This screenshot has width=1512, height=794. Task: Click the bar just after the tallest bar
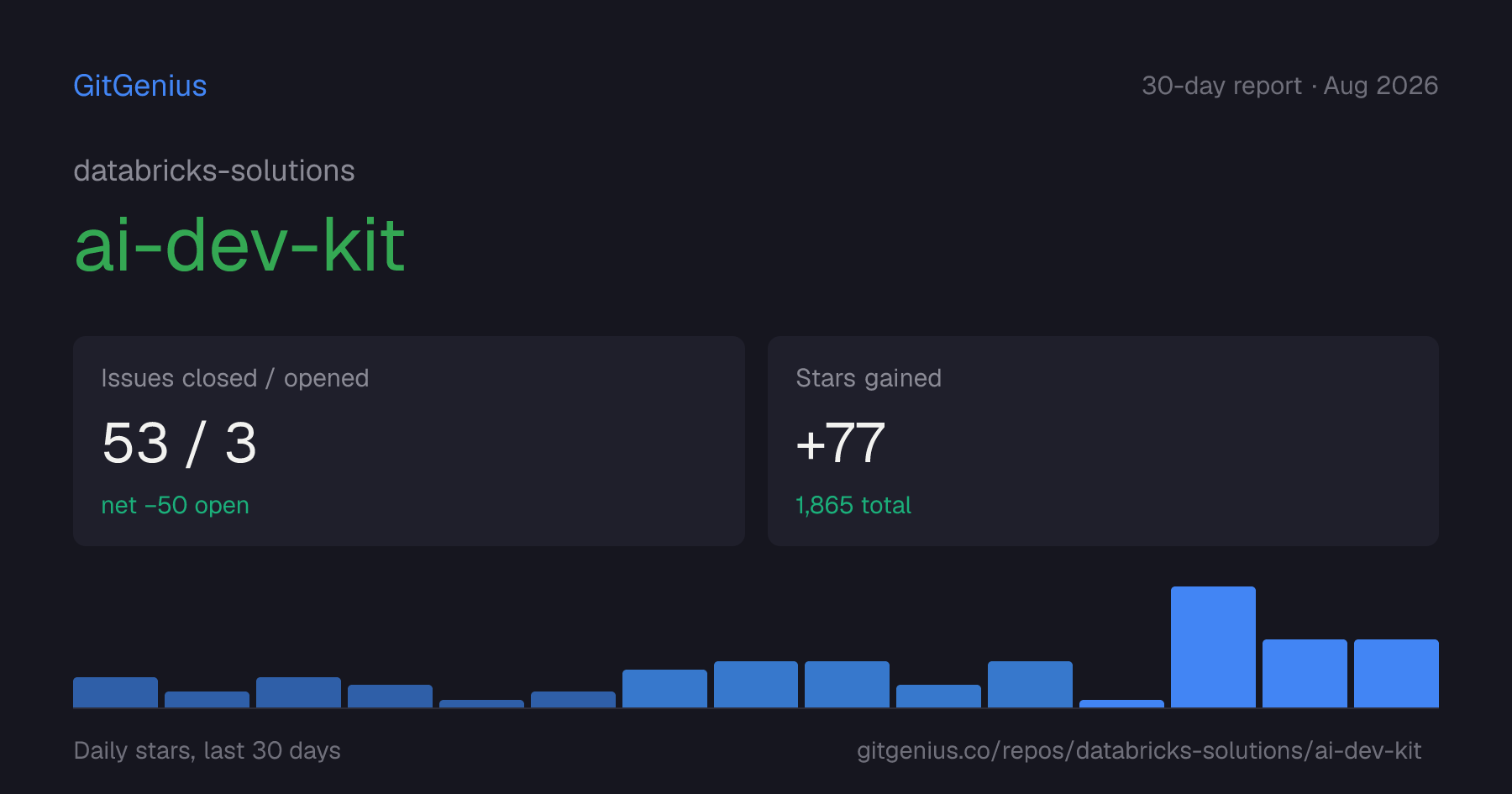[1305, 673]
